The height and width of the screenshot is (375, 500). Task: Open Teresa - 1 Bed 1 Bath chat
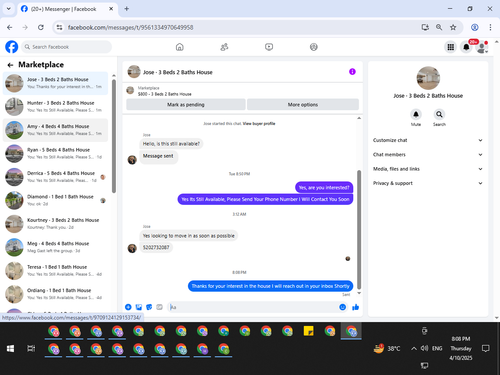(x=56, y=270)
